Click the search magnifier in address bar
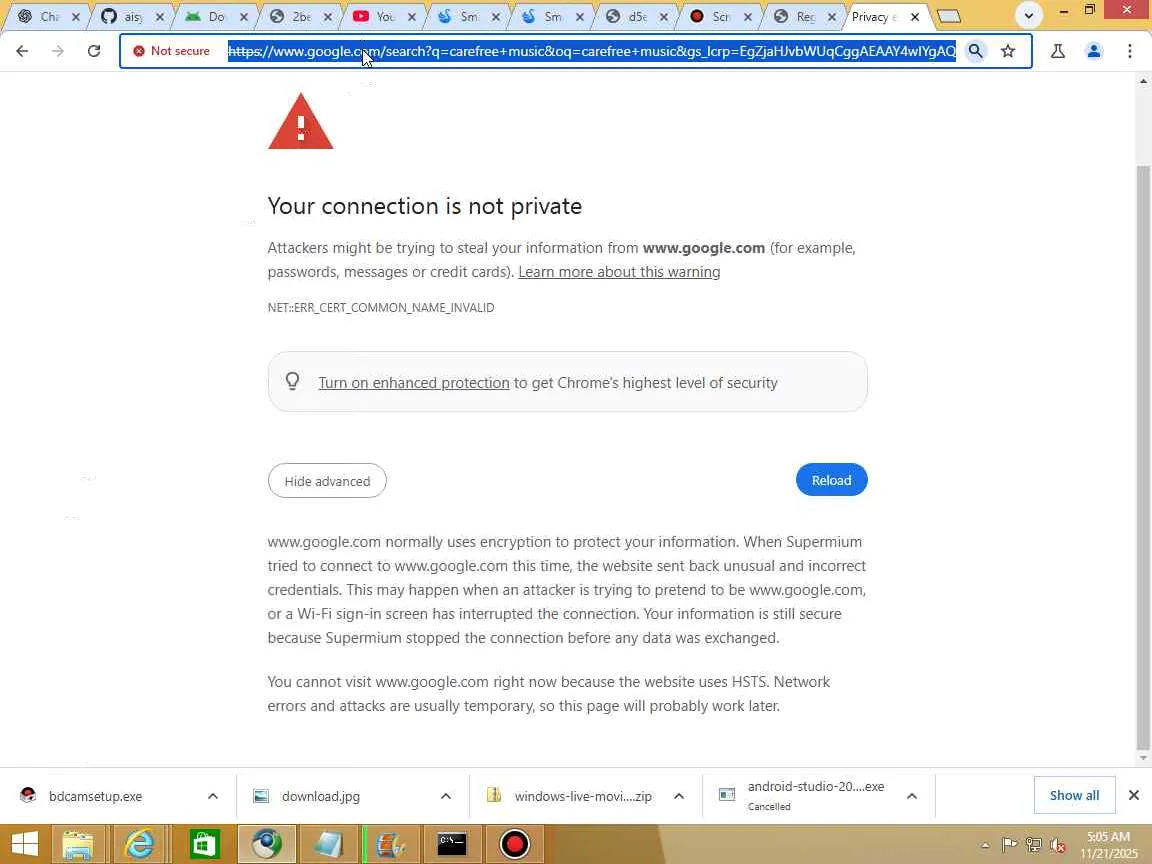The width and height of the screenshot is (1152, 864). coord(975,51)
